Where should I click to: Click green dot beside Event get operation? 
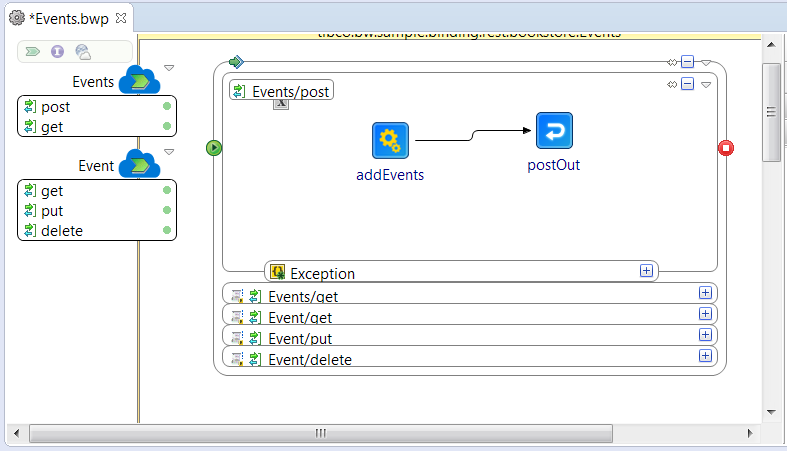167,190
